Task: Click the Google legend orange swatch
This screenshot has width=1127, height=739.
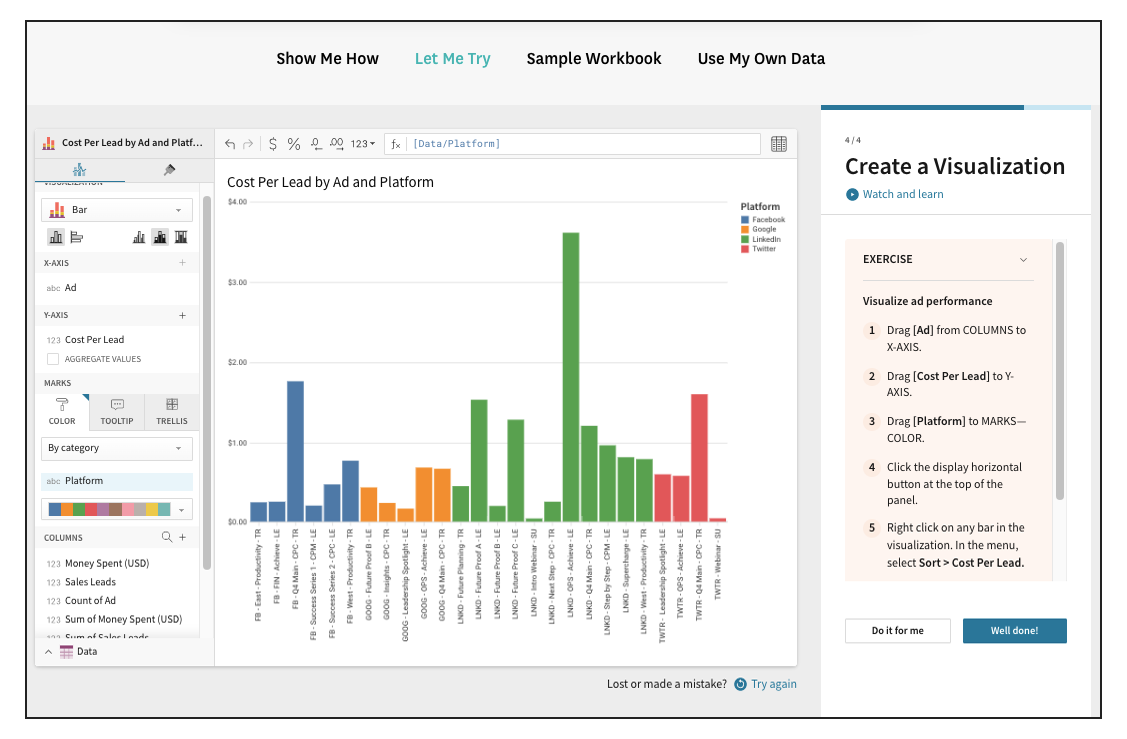Action: (x=745, y=229)
